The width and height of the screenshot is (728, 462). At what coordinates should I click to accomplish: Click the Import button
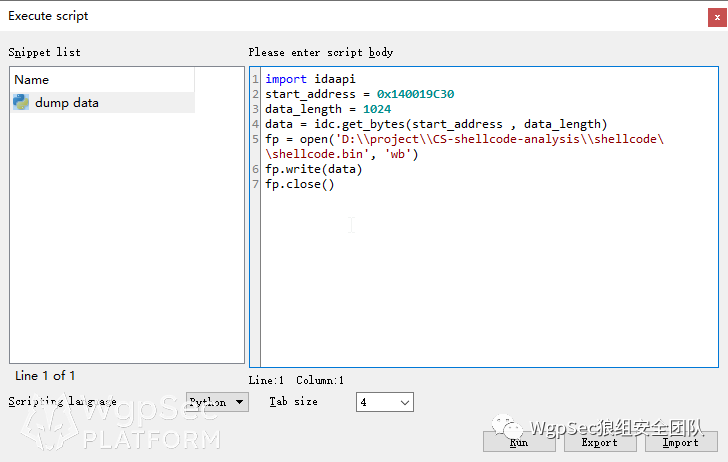(681, 442)
